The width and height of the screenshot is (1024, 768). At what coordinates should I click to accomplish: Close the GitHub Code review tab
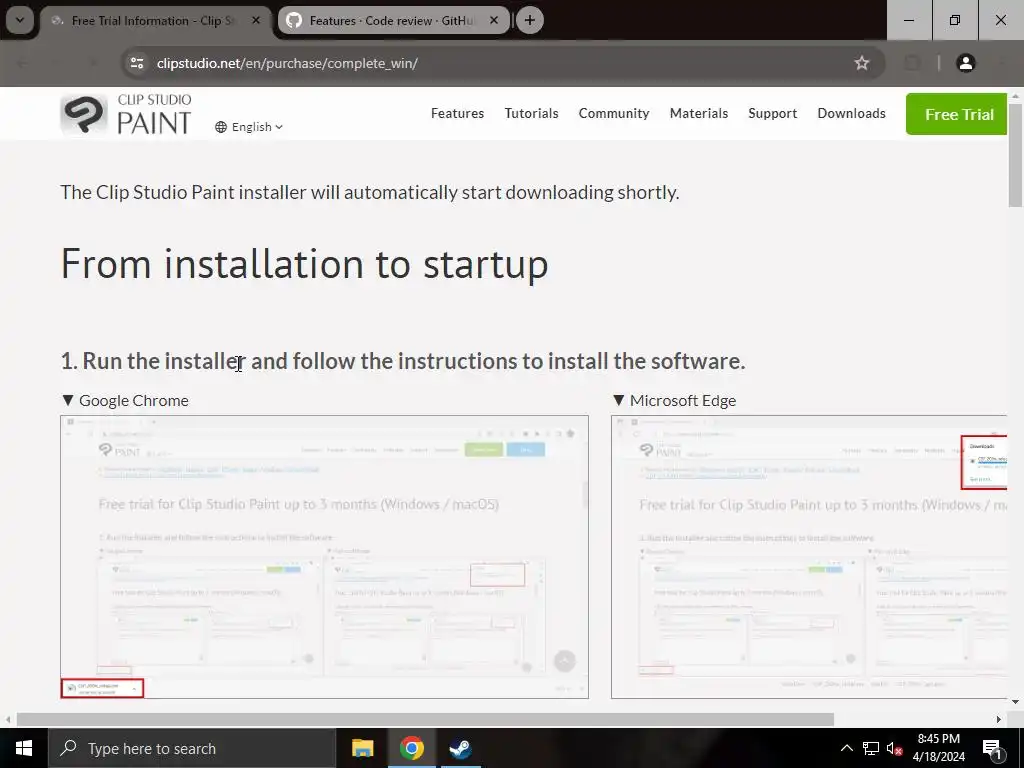(494, 21)
